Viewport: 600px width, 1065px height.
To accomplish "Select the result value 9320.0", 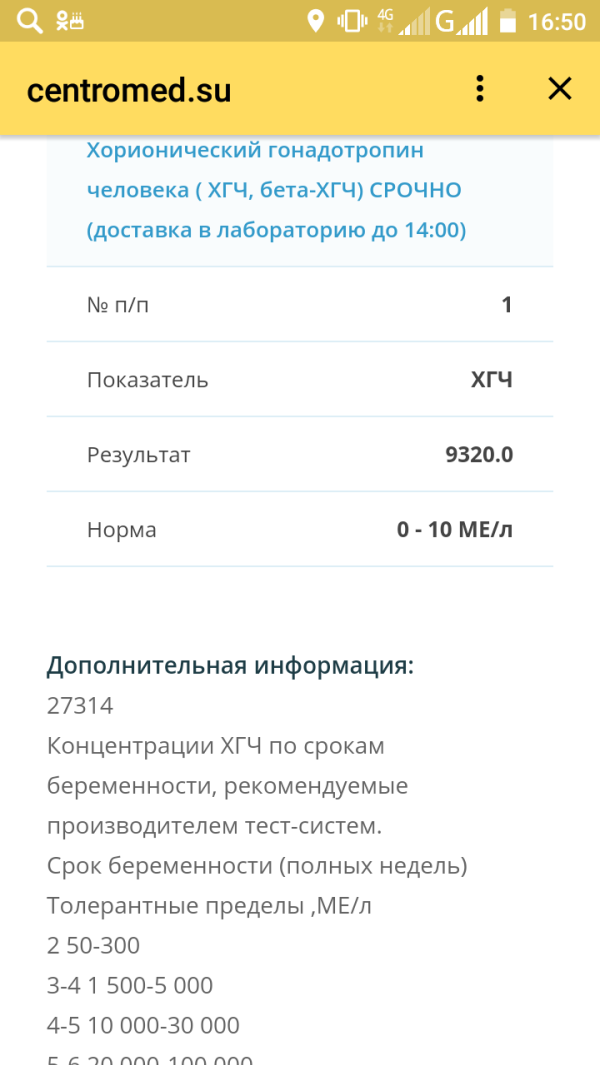I will tap(479, 455).
